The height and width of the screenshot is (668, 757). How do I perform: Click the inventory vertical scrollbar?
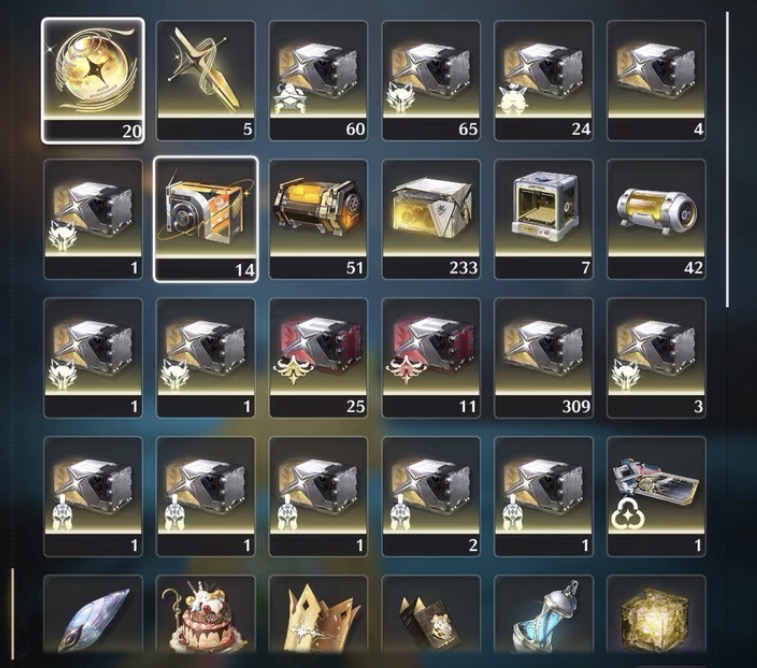click(727, 159)
